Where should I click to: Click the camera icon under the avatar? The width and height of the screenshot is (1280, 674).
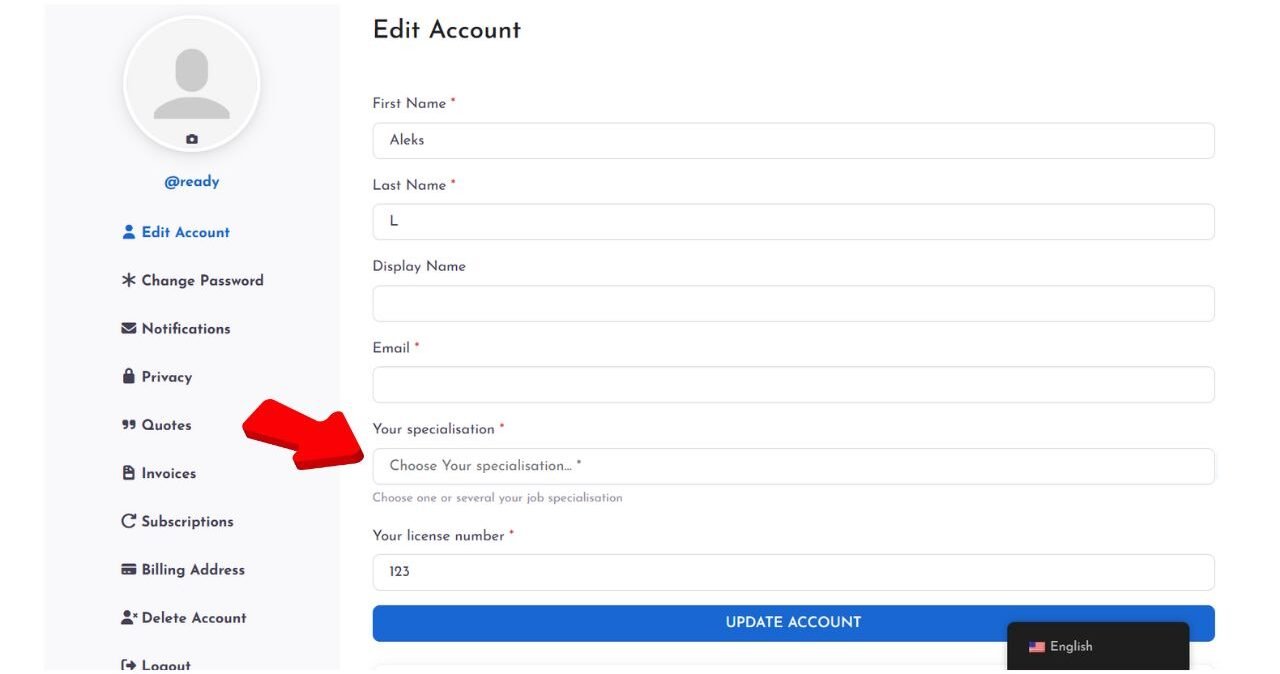tap(192, 140)
